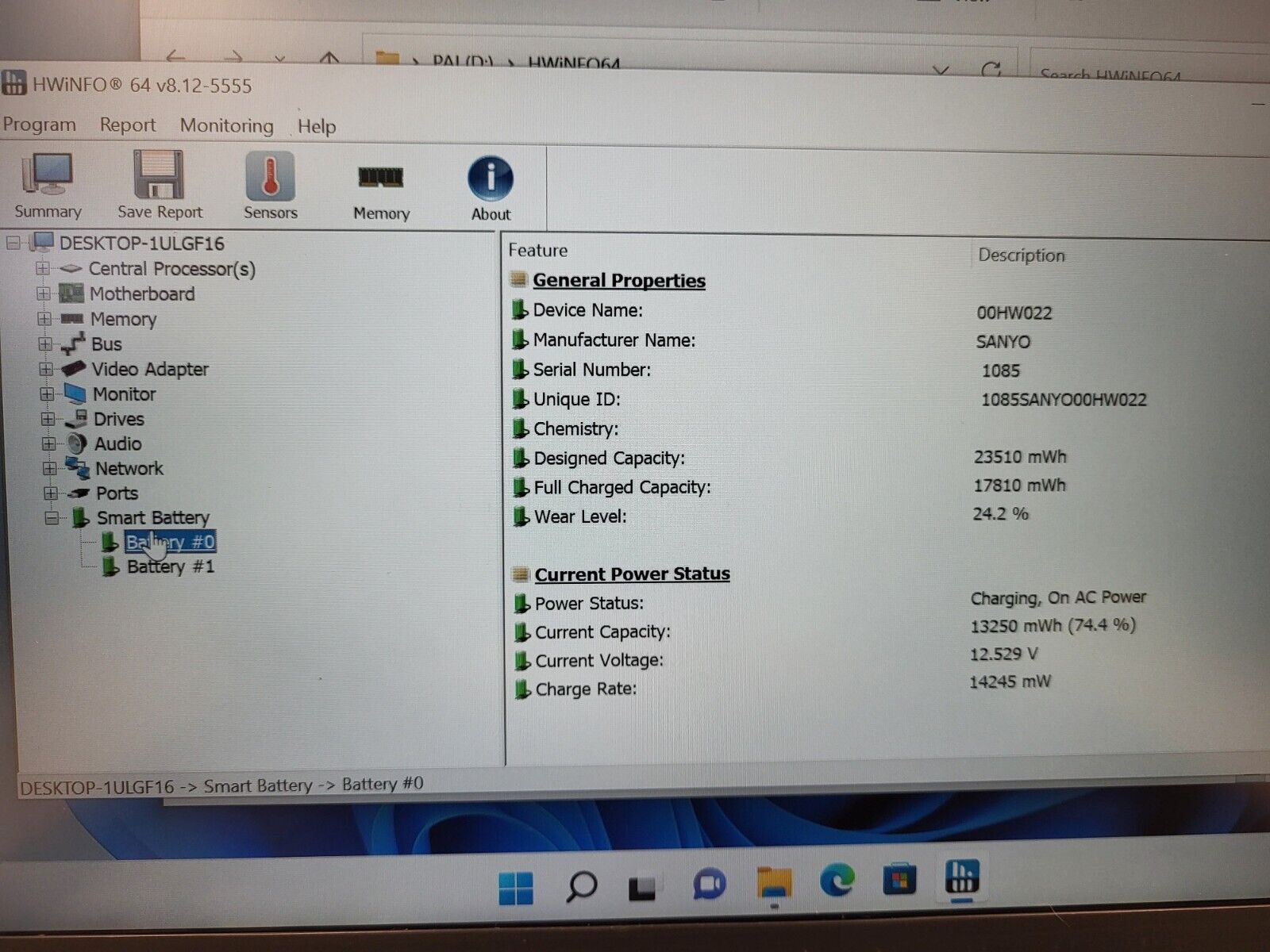Launch Microsoft Edge from taskbar
This screenshot has height=952, width=1270.
pos(837,880)
